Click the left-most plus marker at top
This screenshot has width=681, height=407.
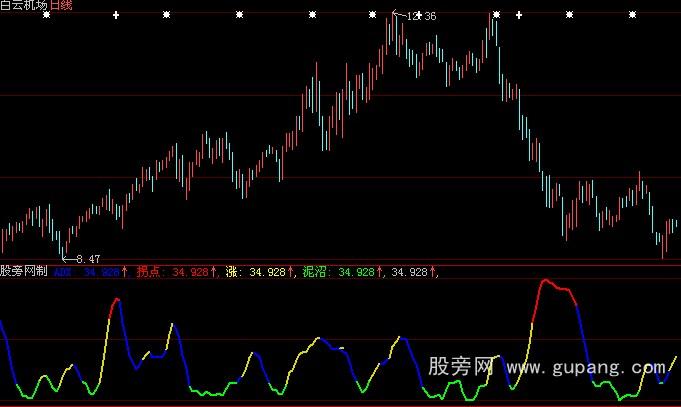click(x=116, y=16)
